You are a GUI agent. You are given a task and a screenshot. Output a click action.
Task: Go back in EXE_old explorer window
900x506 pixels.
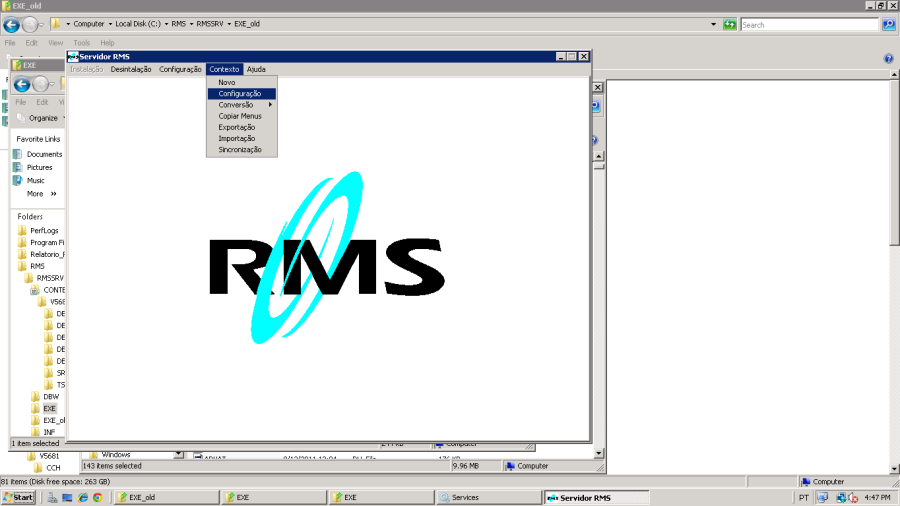point(11,25)
